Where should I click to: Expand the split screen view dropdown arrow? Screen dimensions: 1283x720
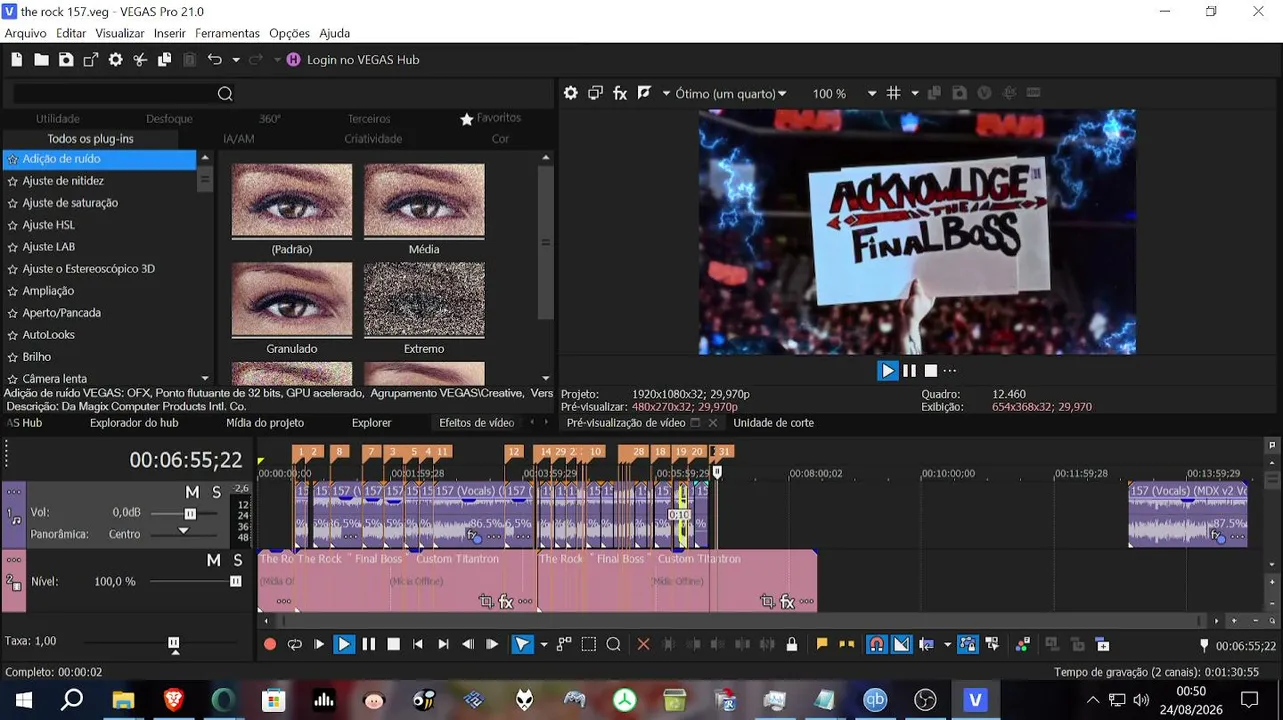point(666,94)
